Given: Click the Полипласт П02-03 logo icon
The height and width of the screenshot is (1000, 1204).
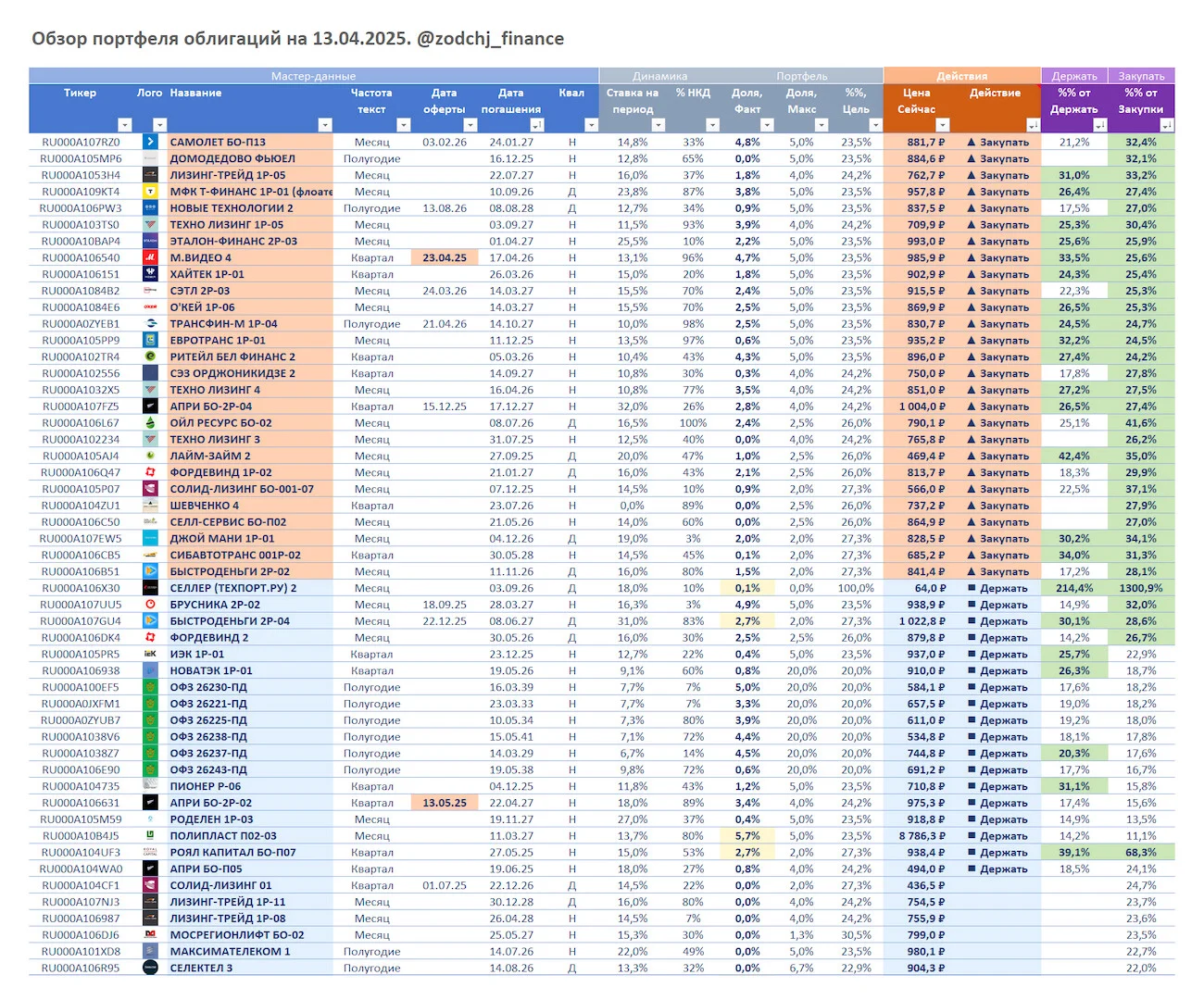Looking at the screenshot, I should pyautogui.click(x=150, y=835).
